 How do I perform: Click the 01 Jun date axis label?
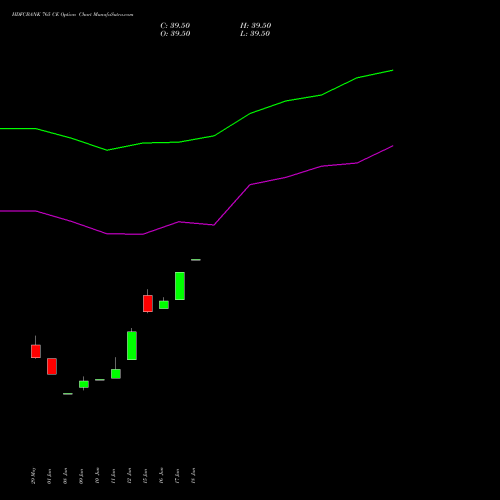click(49, 476)
